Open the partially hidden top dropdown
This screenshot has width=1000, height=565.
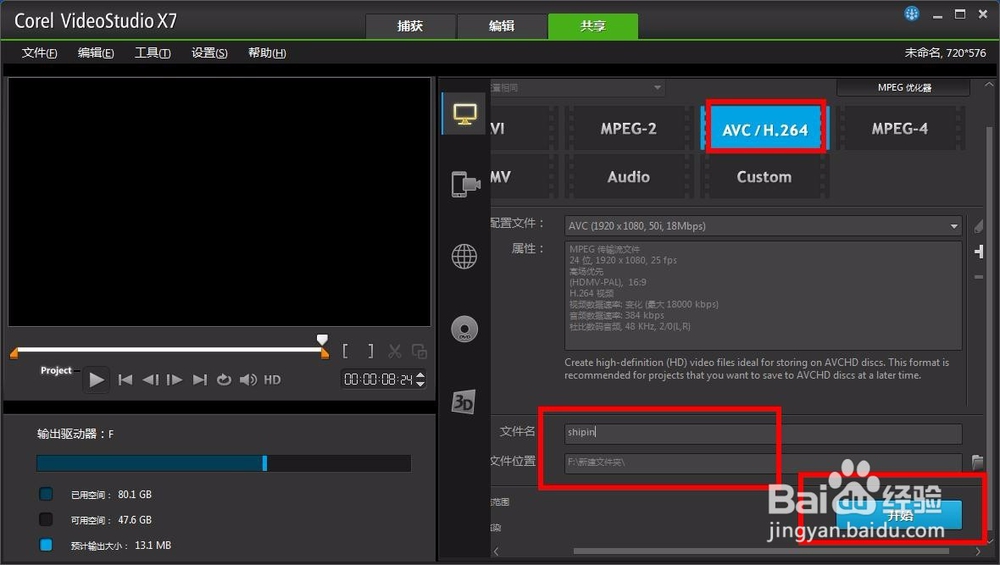[577, 87]
